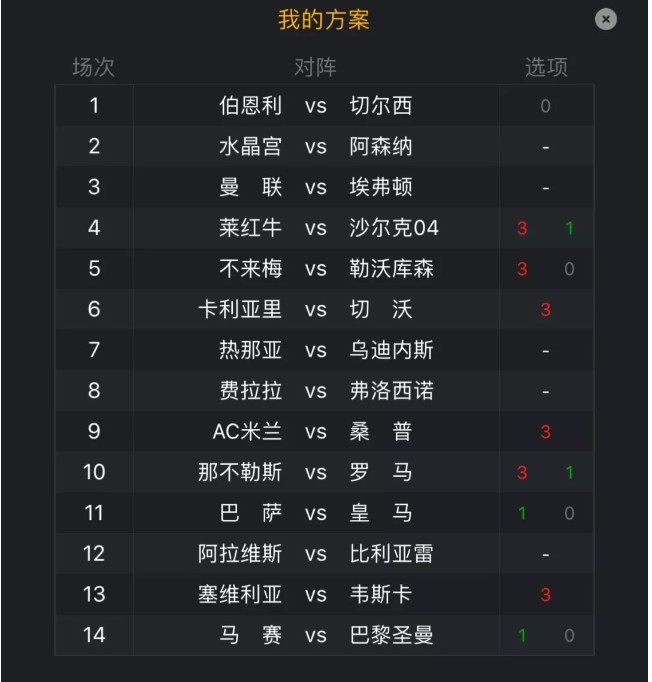Click the 3 option for 塞维利亚 match
The height and width of the screenshot is (682, 652).
545,595
